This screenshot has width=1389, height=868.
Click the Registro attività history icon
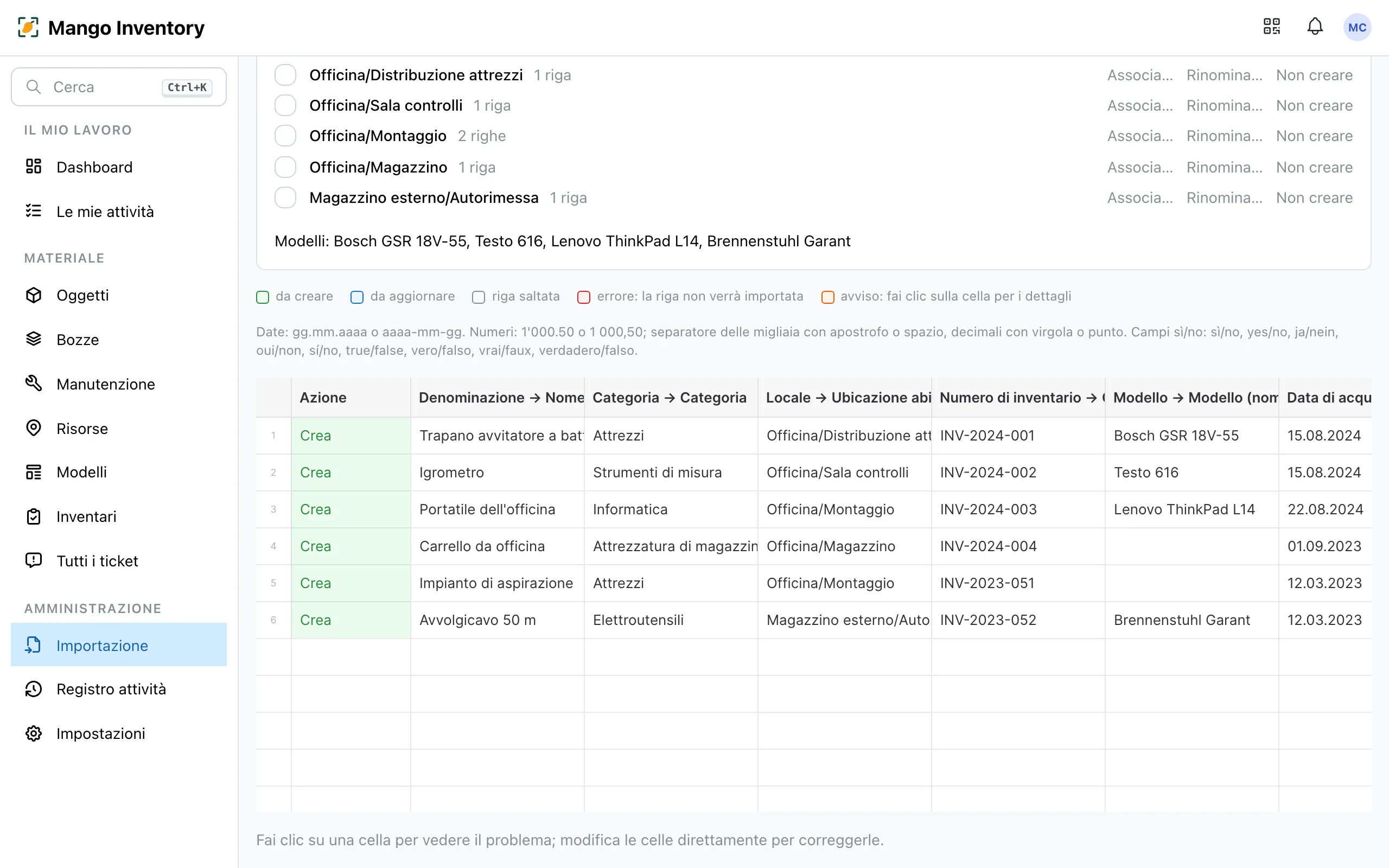point(34,689)
